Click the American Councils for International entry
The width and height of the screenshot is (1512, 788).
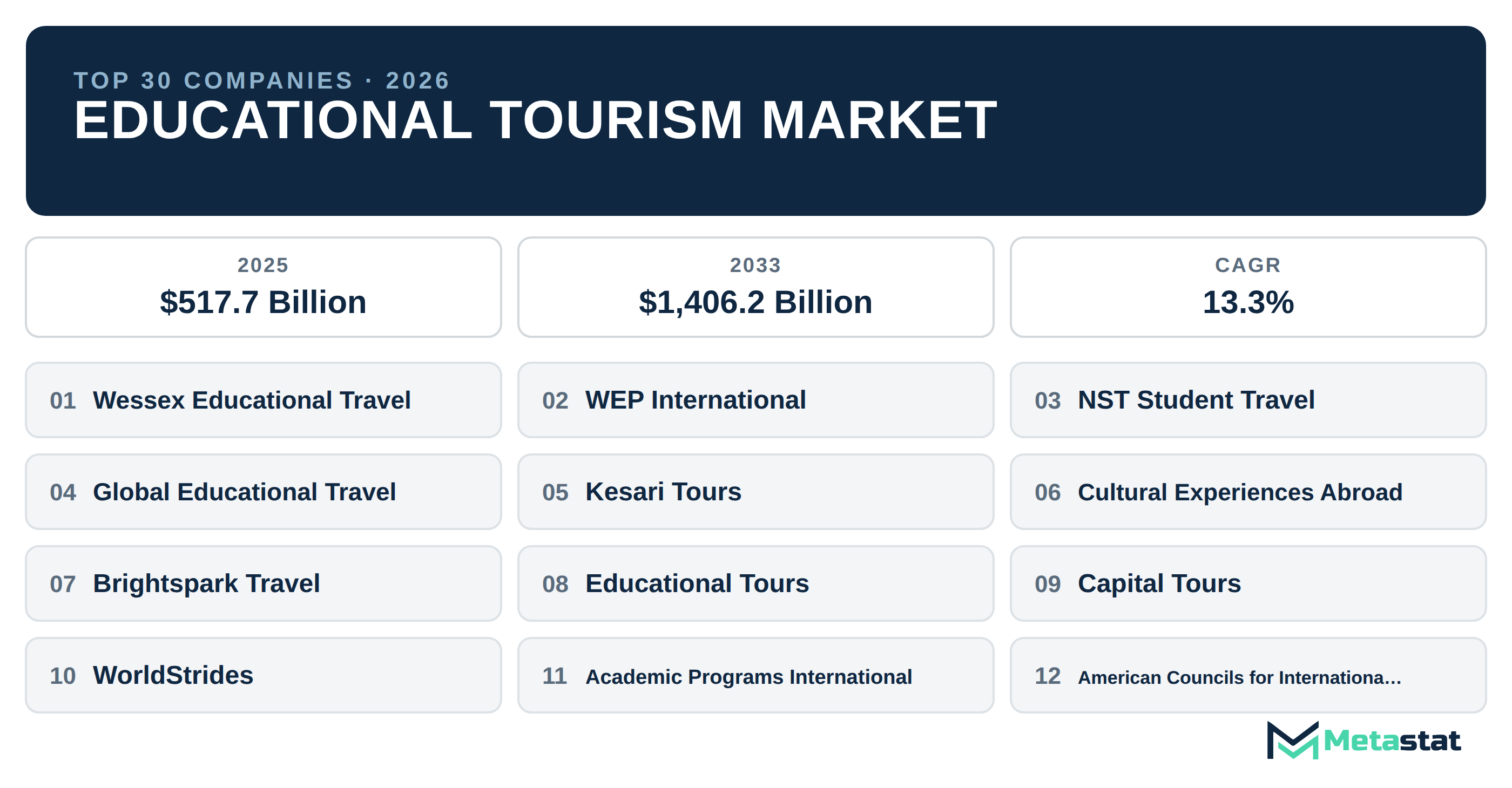1248,675
